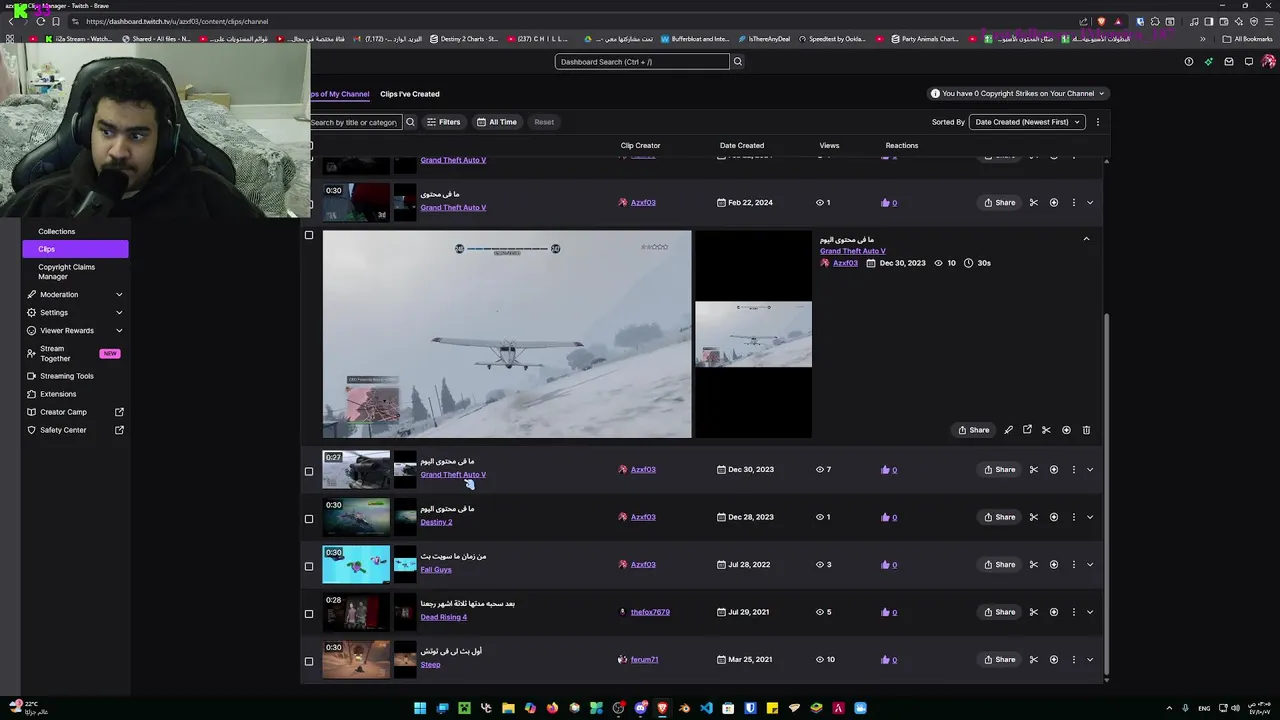Delete the expanded clip with the trash icon
Screen dimensions: 1280x720
pos(1086,430)
